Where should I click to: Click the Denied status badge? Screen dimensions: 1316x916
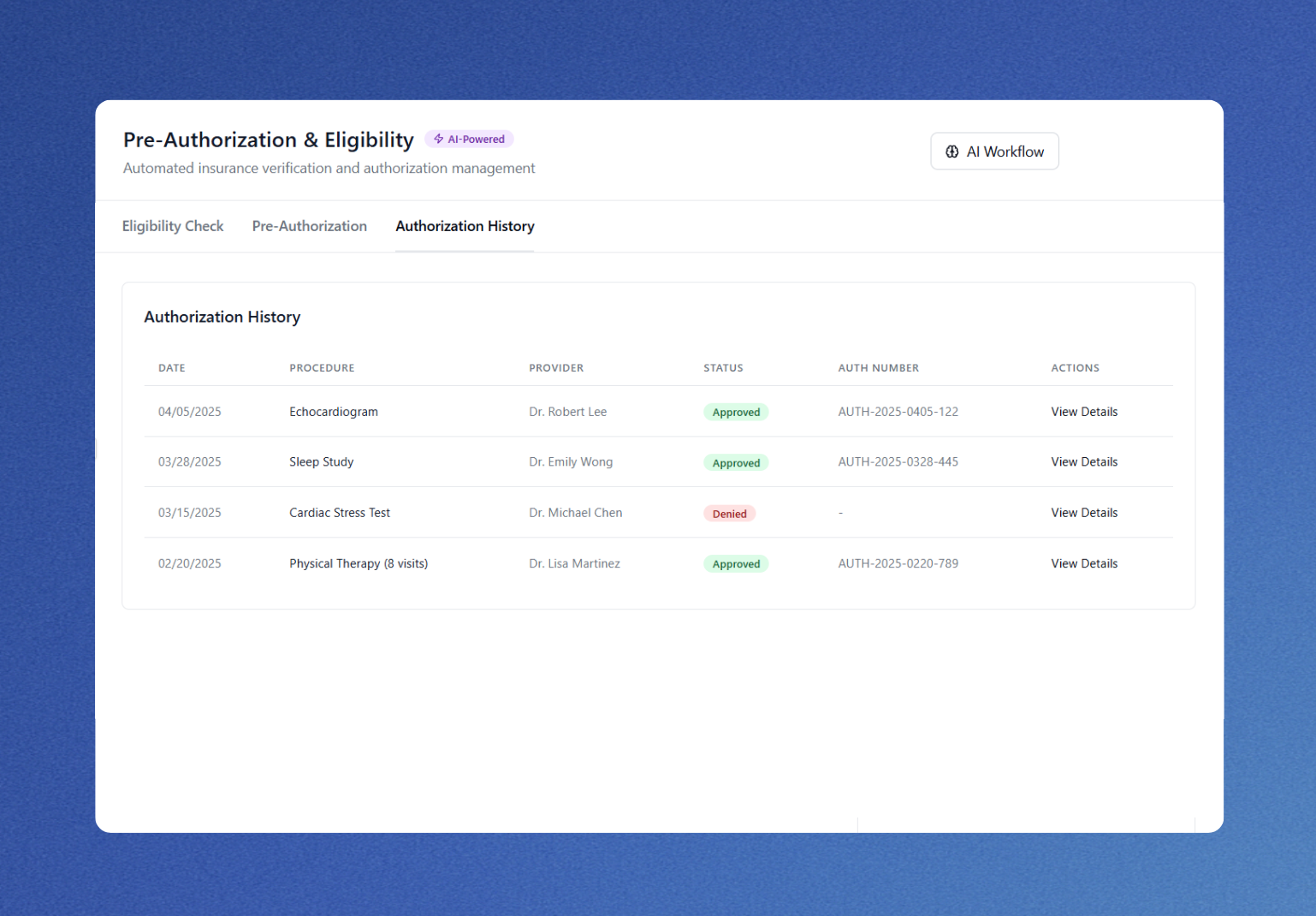point(729,514)
